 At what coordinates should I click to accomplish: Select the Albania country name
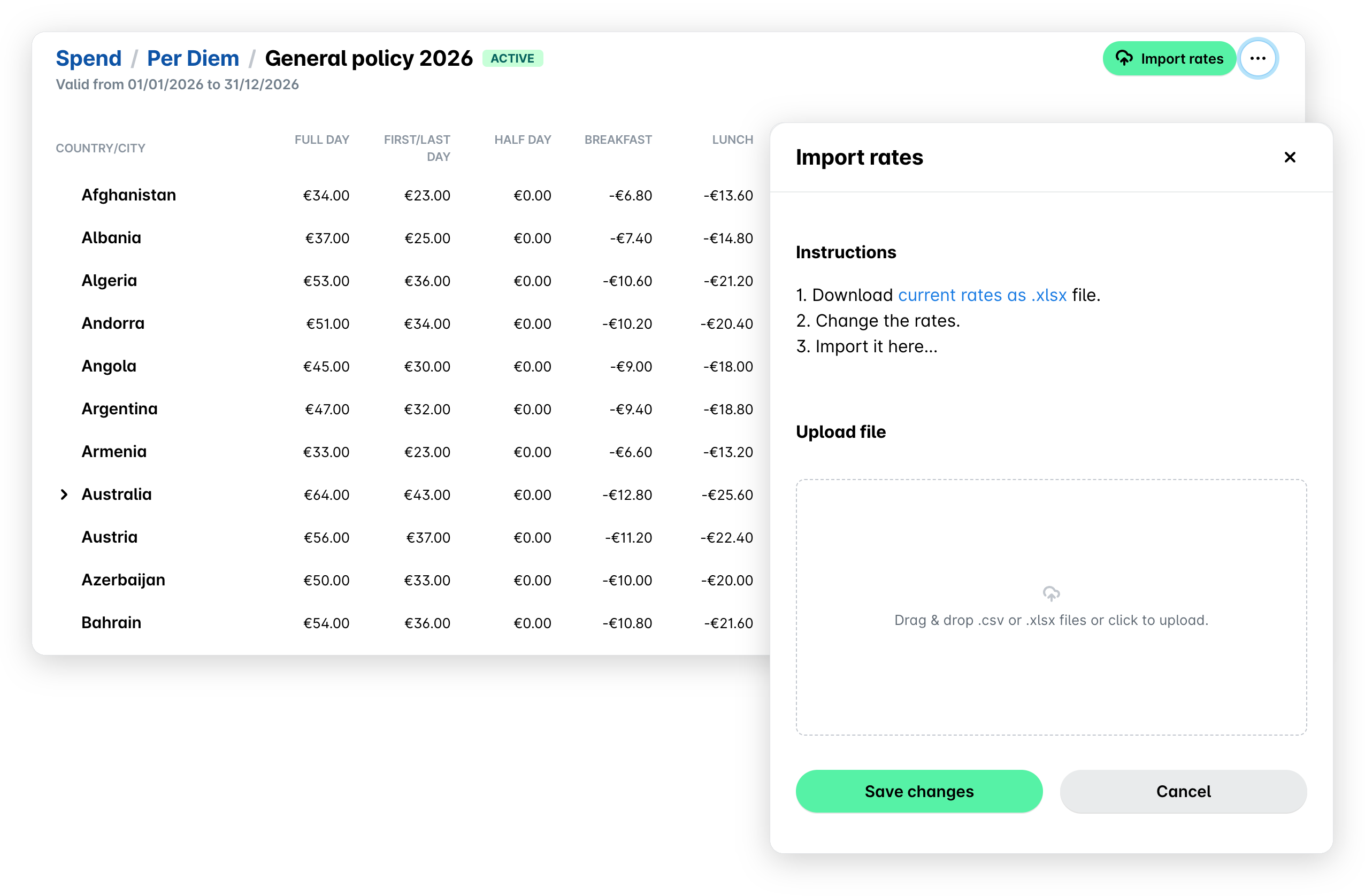pyautogui.click(x=111, y=238)
